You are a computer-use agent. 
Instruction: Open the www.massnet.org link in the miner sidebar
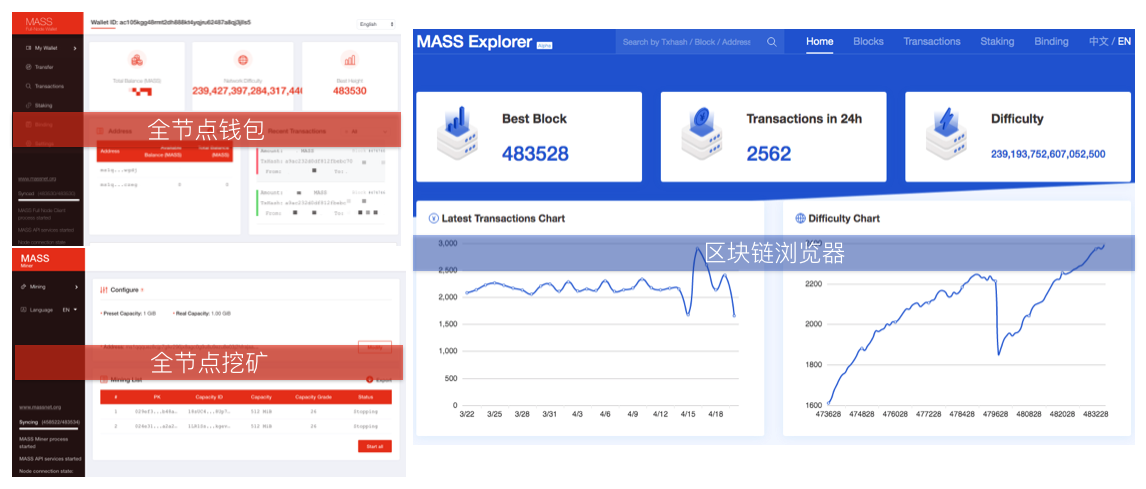click(x=39, y=406)
